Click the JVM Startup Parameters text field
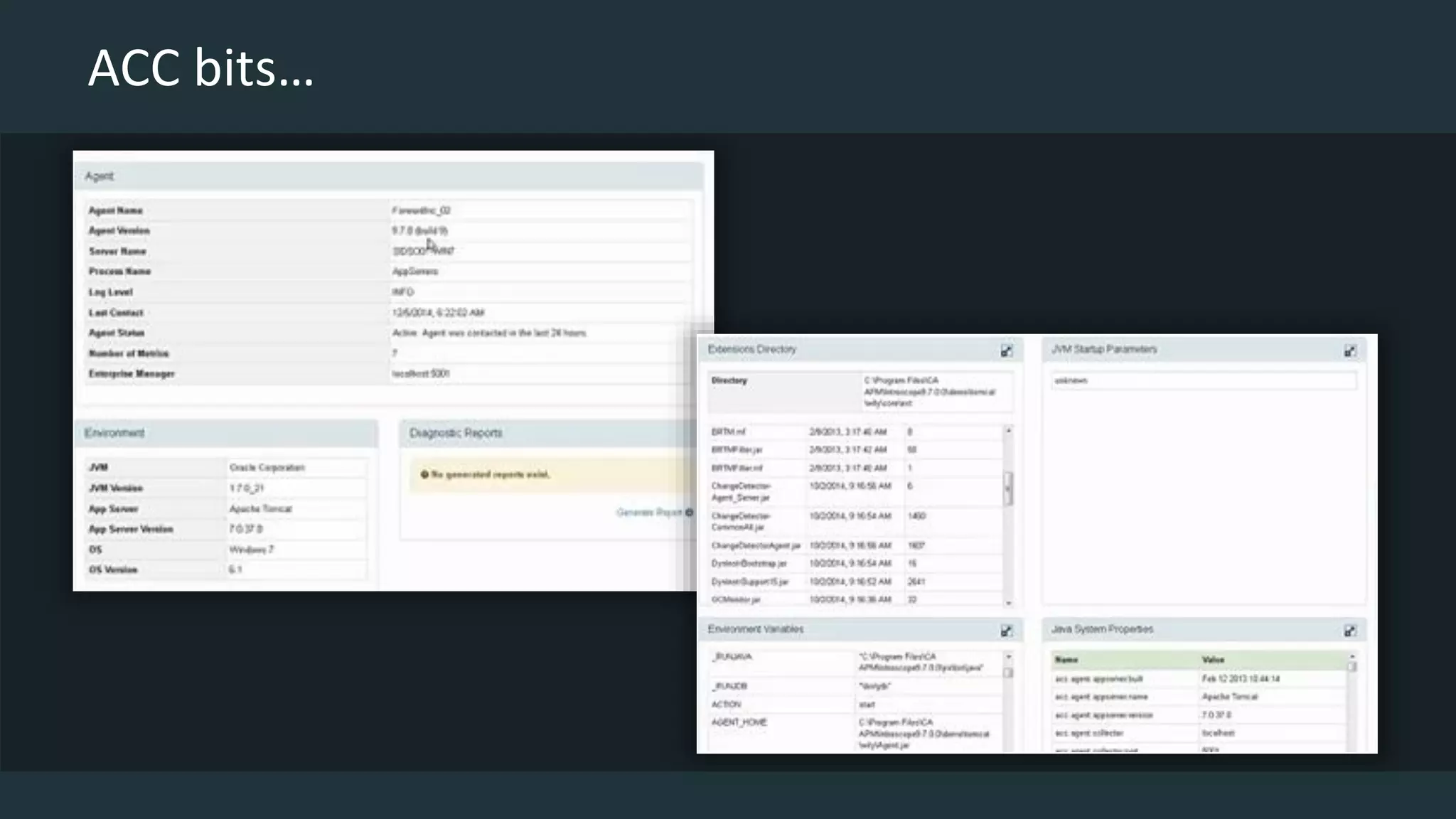 [x=1203, y=381]
